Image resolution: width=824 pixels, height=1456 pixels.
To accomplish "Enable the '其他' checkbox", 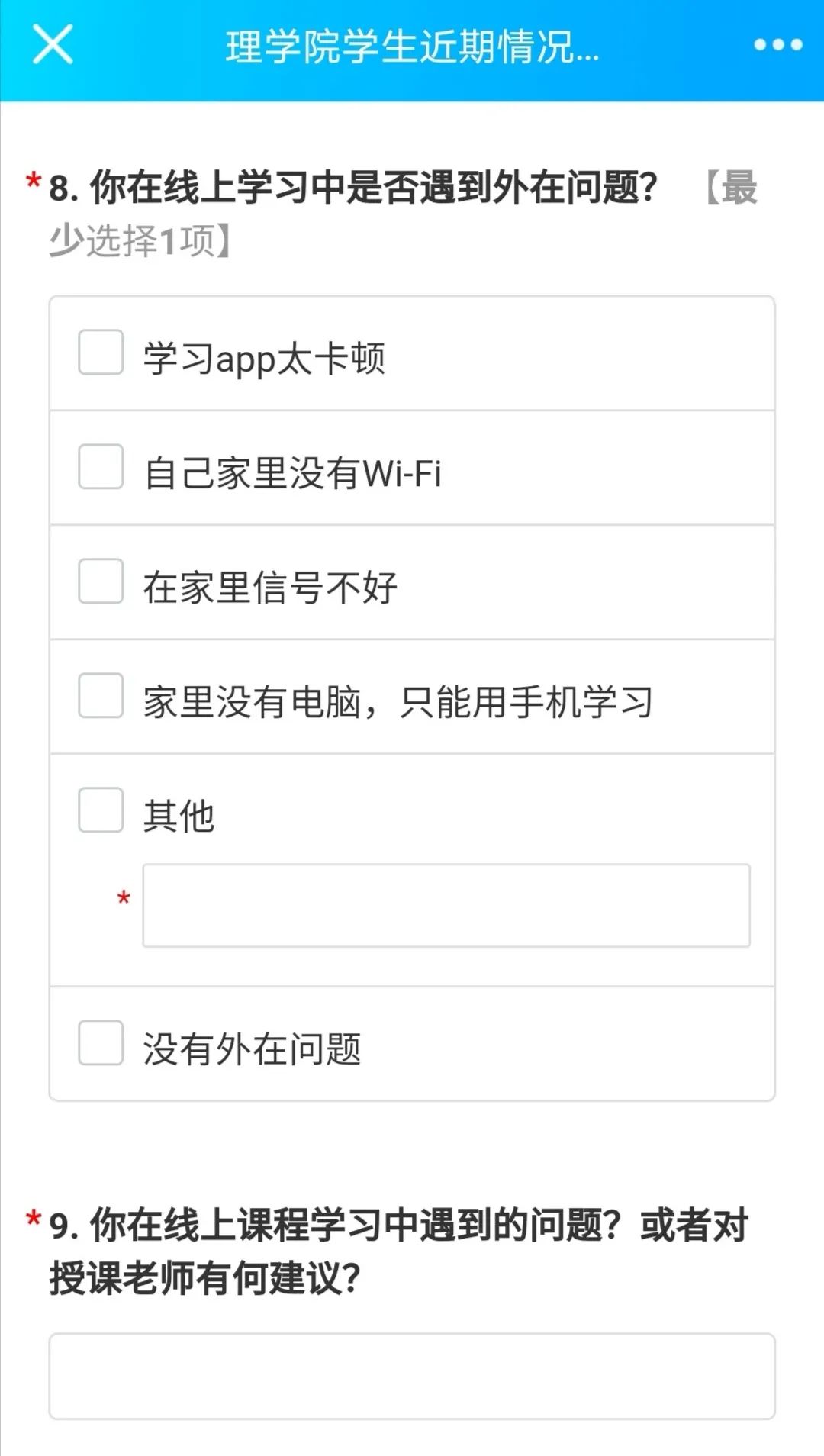I will click(x=101, y=810).
